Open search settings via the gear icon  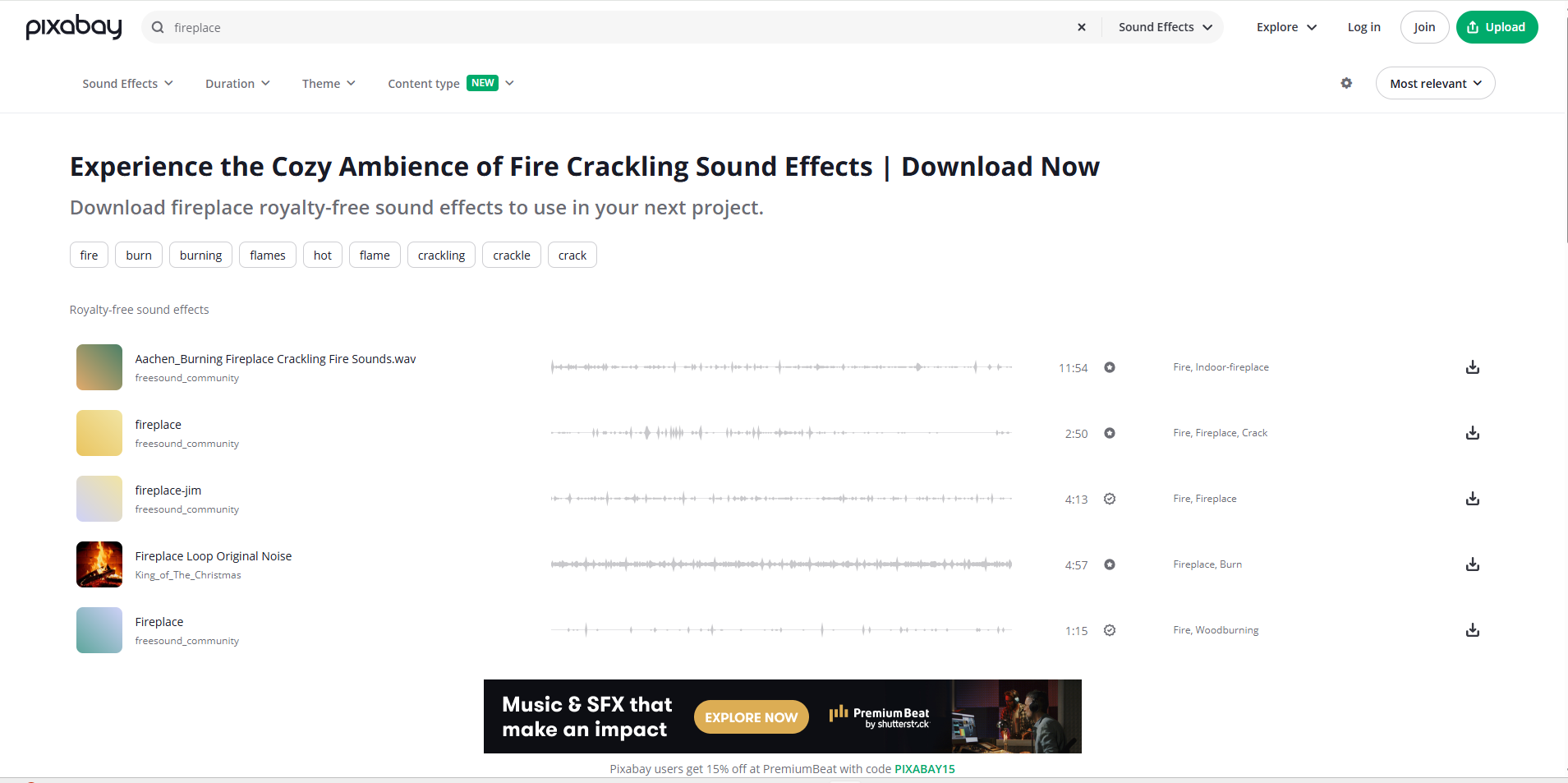(x=1345, y=83)
